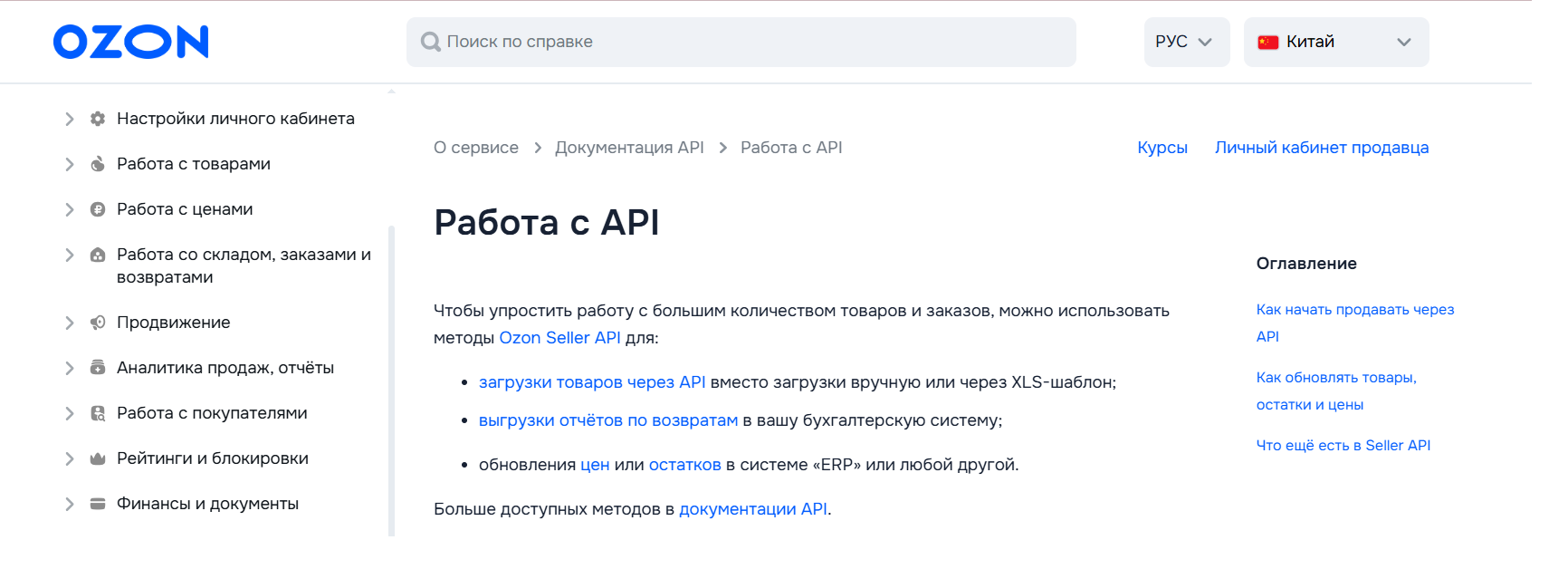The width and height of the screenshot is (1568, 569).
Task: Jump to Как обновлять товары, остатки и цены
Action: pyautogui.click(x=1336, y=391)
